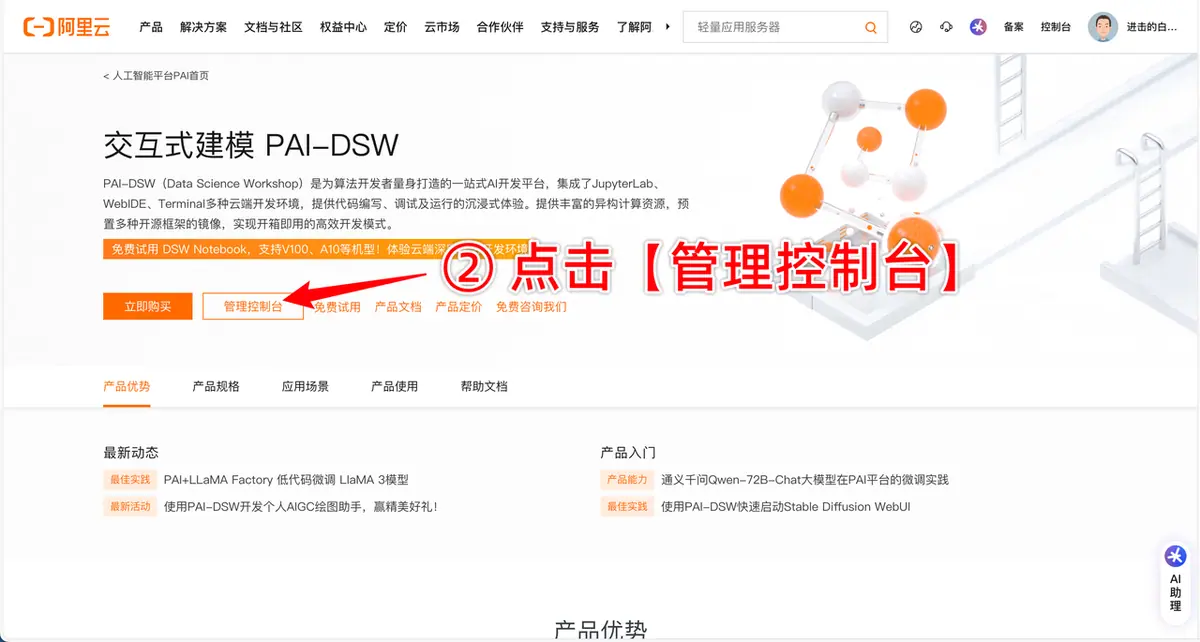Click the 产品入门 heading
Screen dimensions: 1200x642
pos(628,453)
